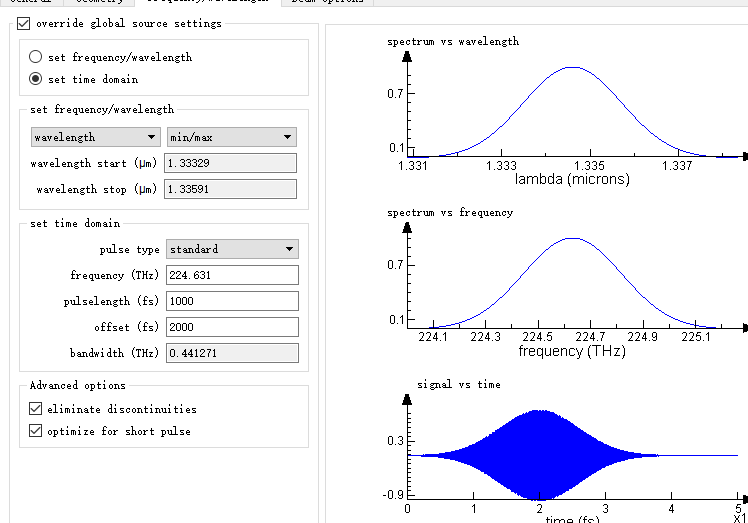This screenshot has height=523, width=748.
Task: Click the 'frequency (THz)' axis label under plot
Action: [572, 351]
